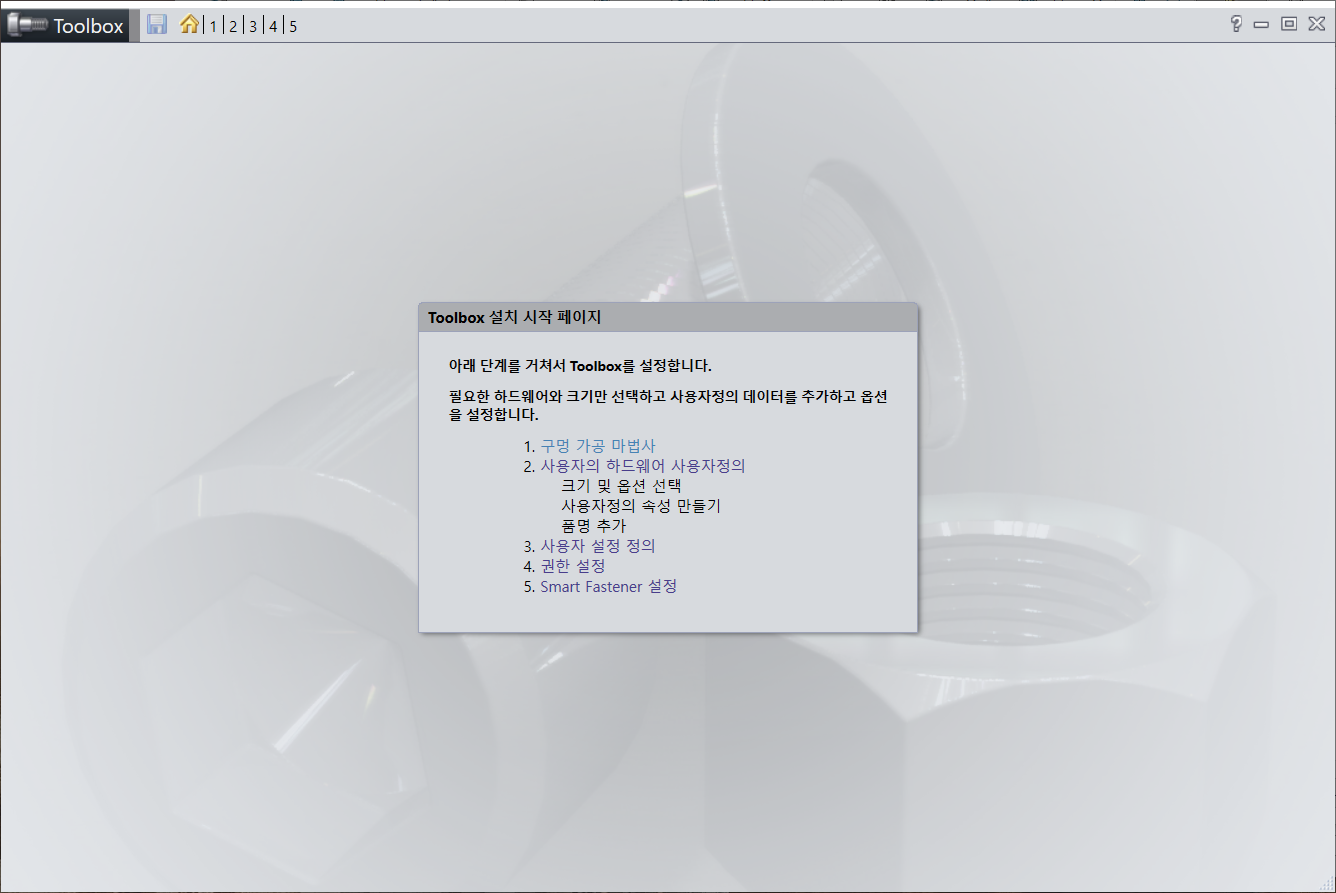Select the 크기 및 옵션 선택 link
Viewport: 1336px width, 893px height.
620,485
